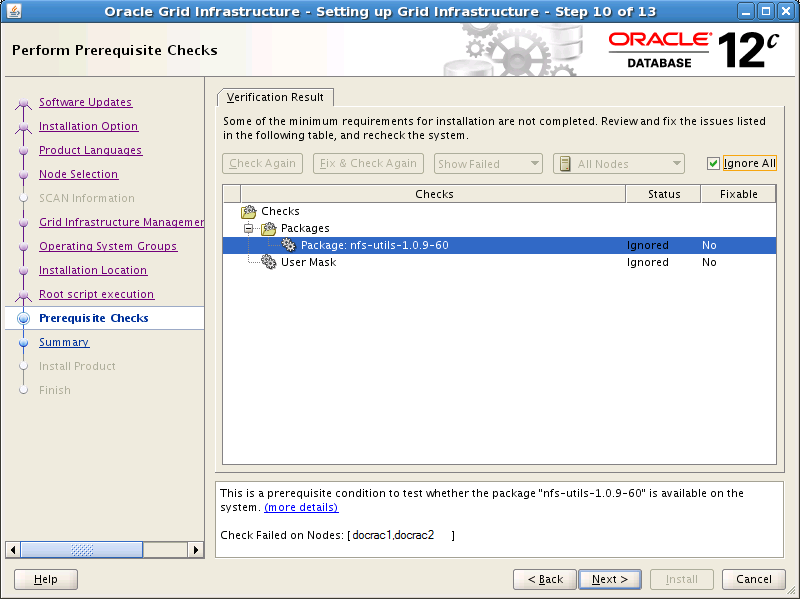Click the User Mask gear icon

click(269, 262)
